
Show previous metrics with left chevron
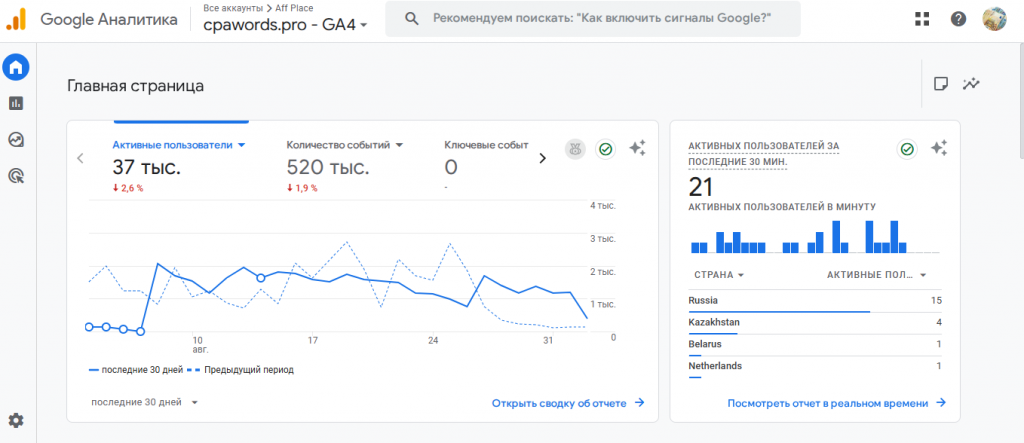click(x=80, y=157)
